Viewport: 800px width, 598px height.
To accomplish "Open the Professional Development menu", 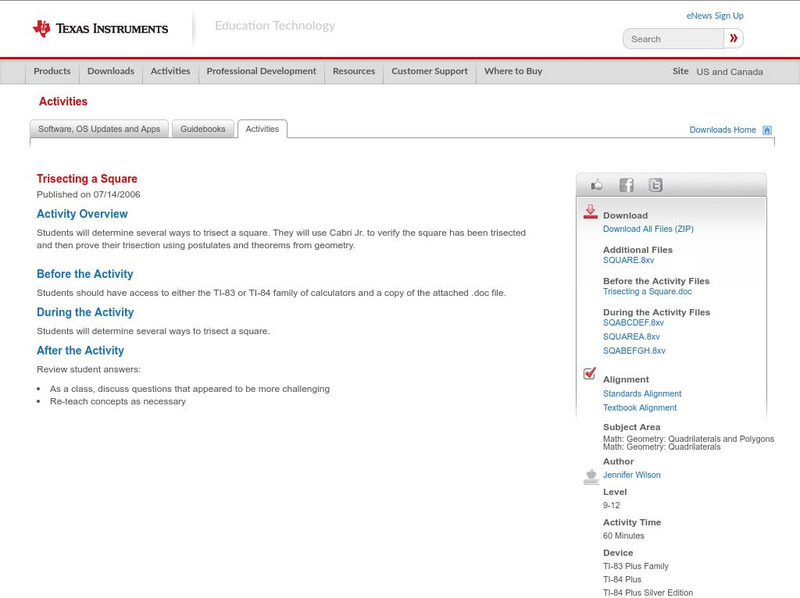I will click(261, 71).
